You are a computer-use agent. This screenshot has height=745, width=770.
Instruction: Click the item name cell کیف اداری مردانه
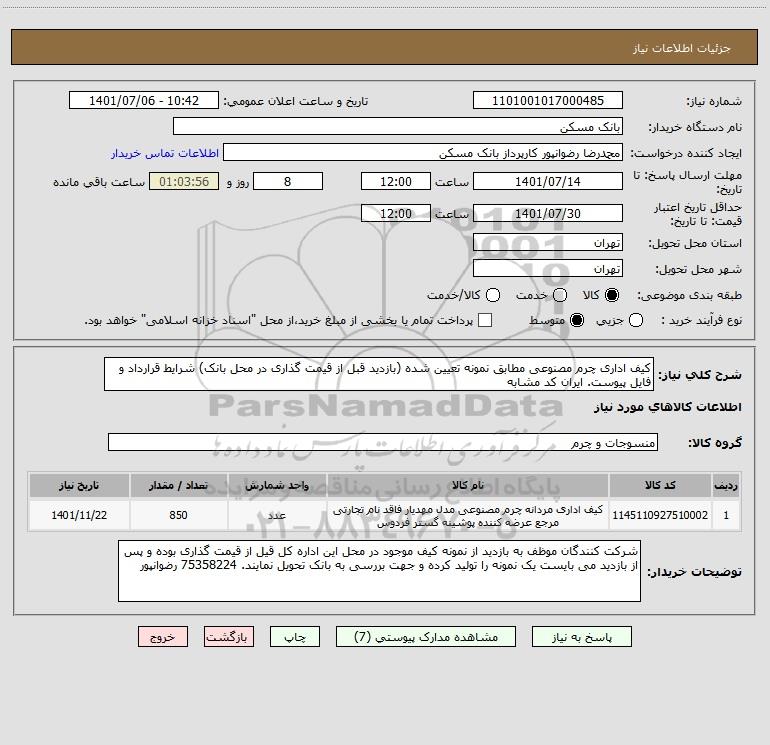468,515
